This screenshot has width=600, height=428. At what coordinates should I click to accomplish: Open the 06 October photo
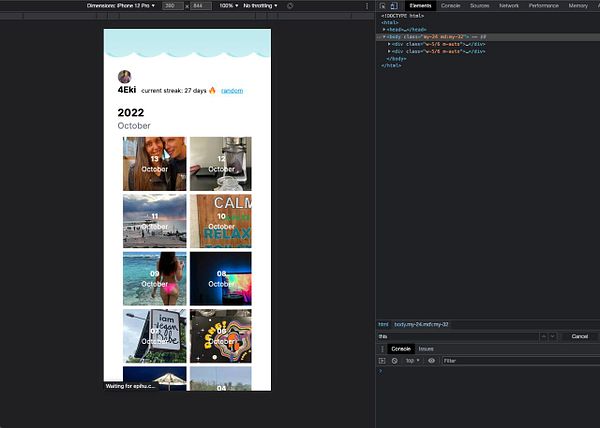pos(221,336)
